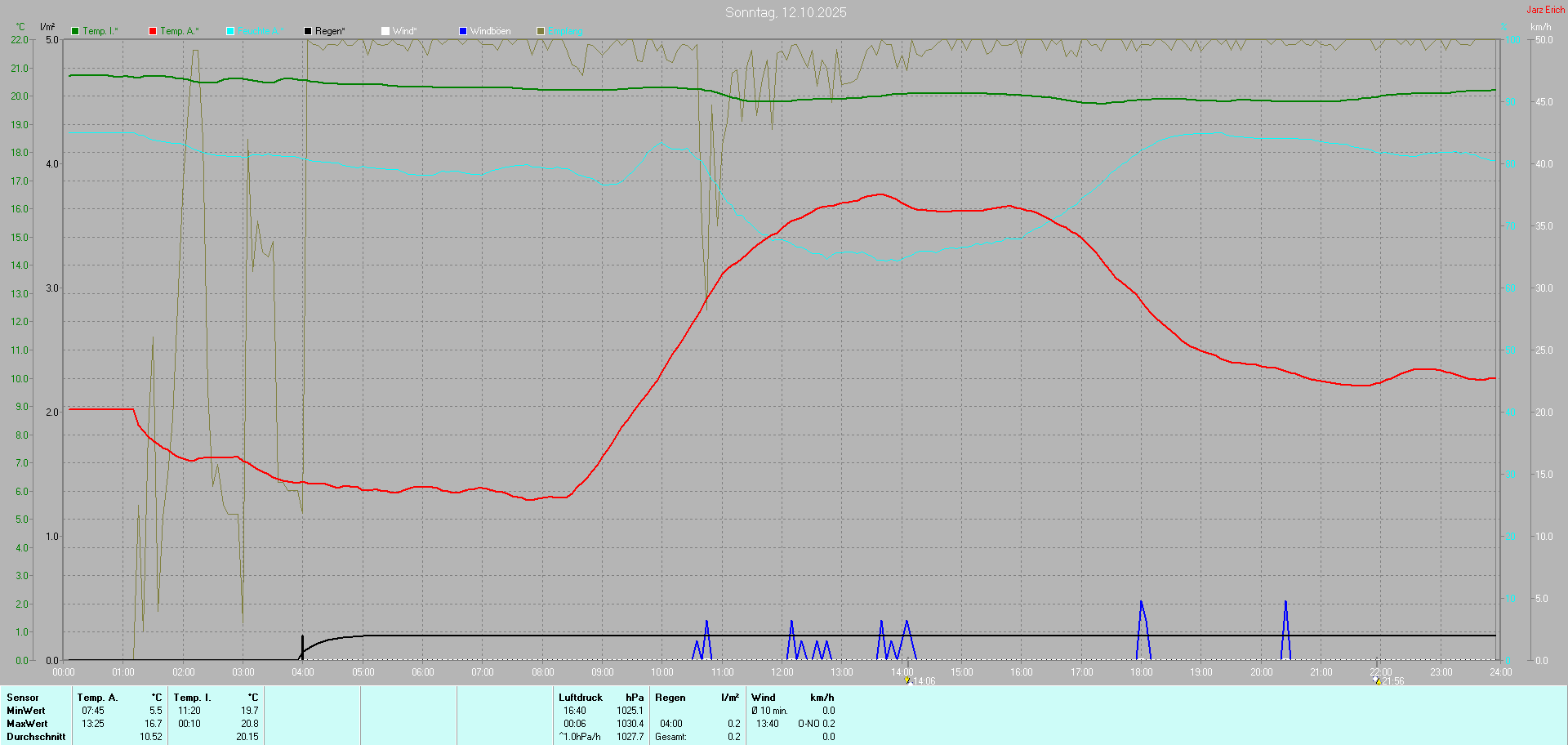The width and height of the screenshot is (1568, 745).
Task: Click the chart title 'Sonntag, 12.10.2025'
Action: 786,12
